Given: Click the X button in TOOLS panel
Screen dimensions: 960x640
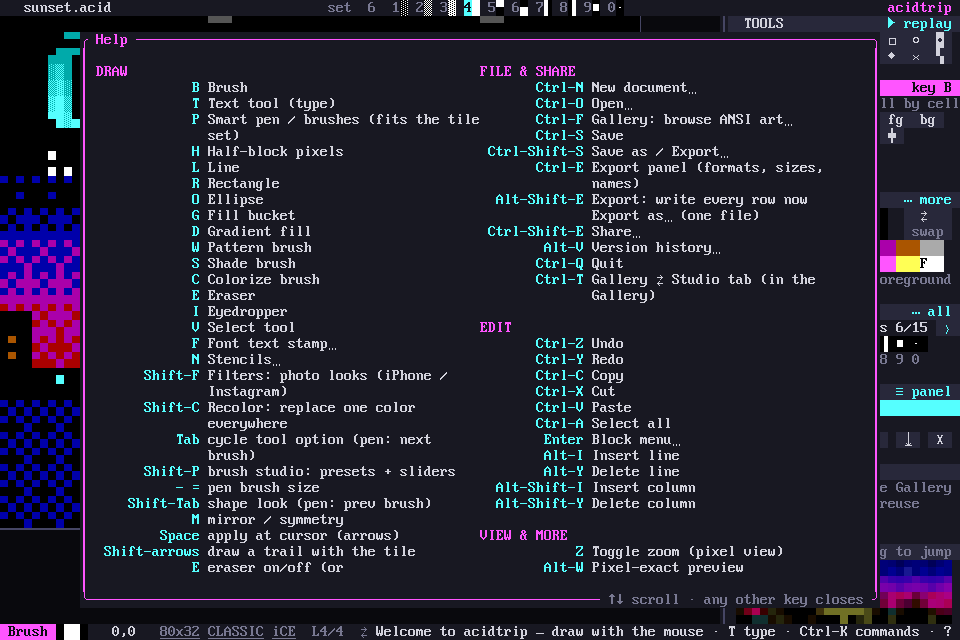Looking at the screenshot, I should (x=940, y=440).
